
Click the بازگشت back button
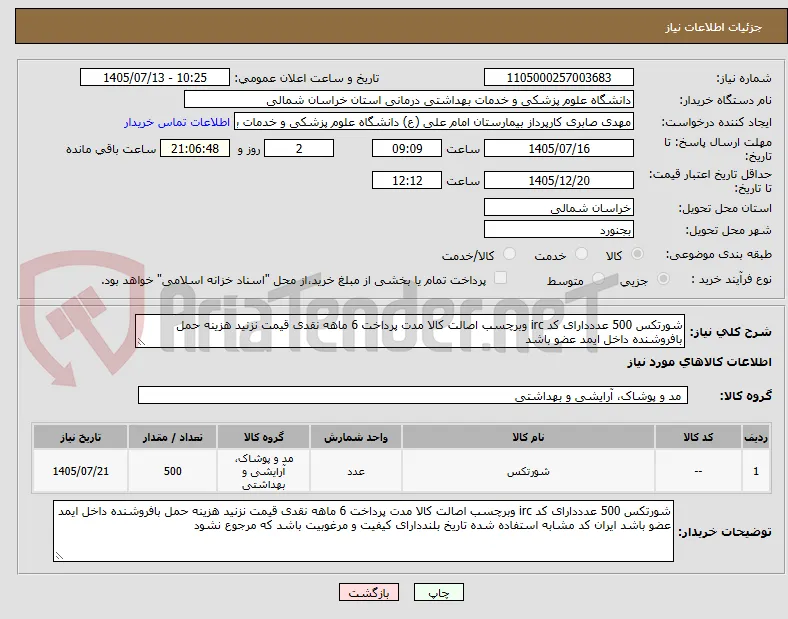click(x=369, y=593)
